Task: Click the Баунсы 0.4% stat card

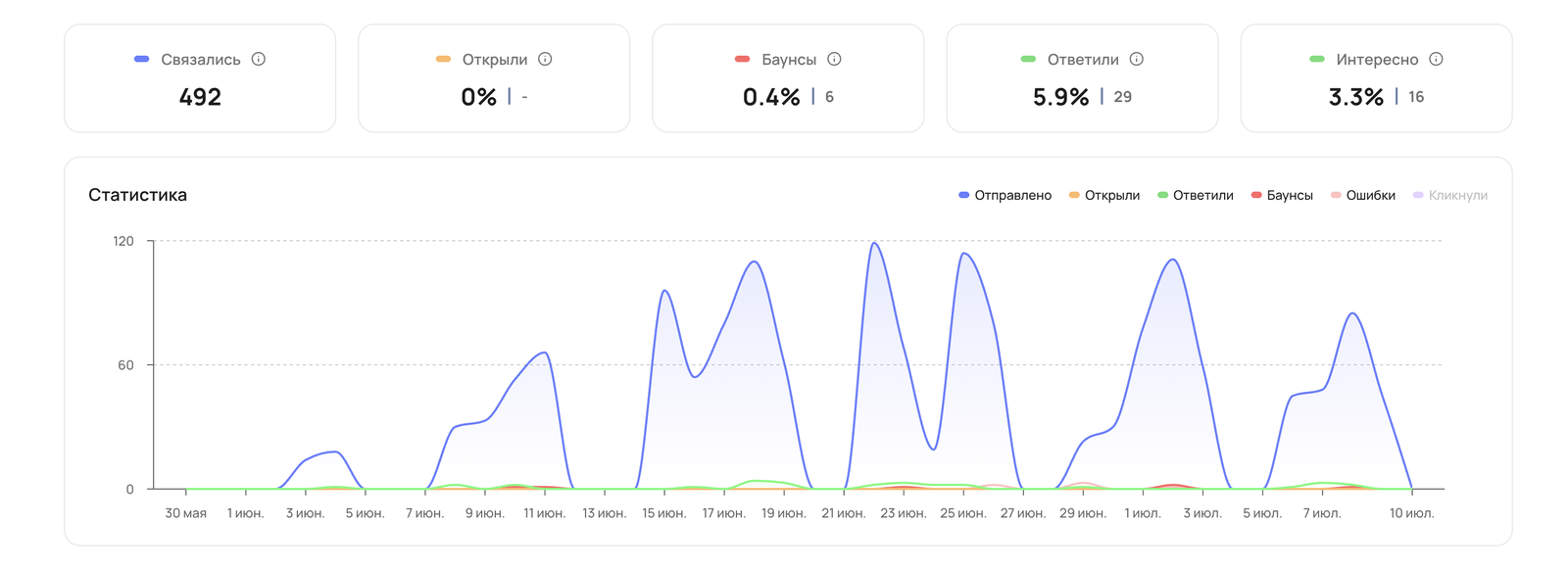Action: pyautogui.click(x=788, y=78)
